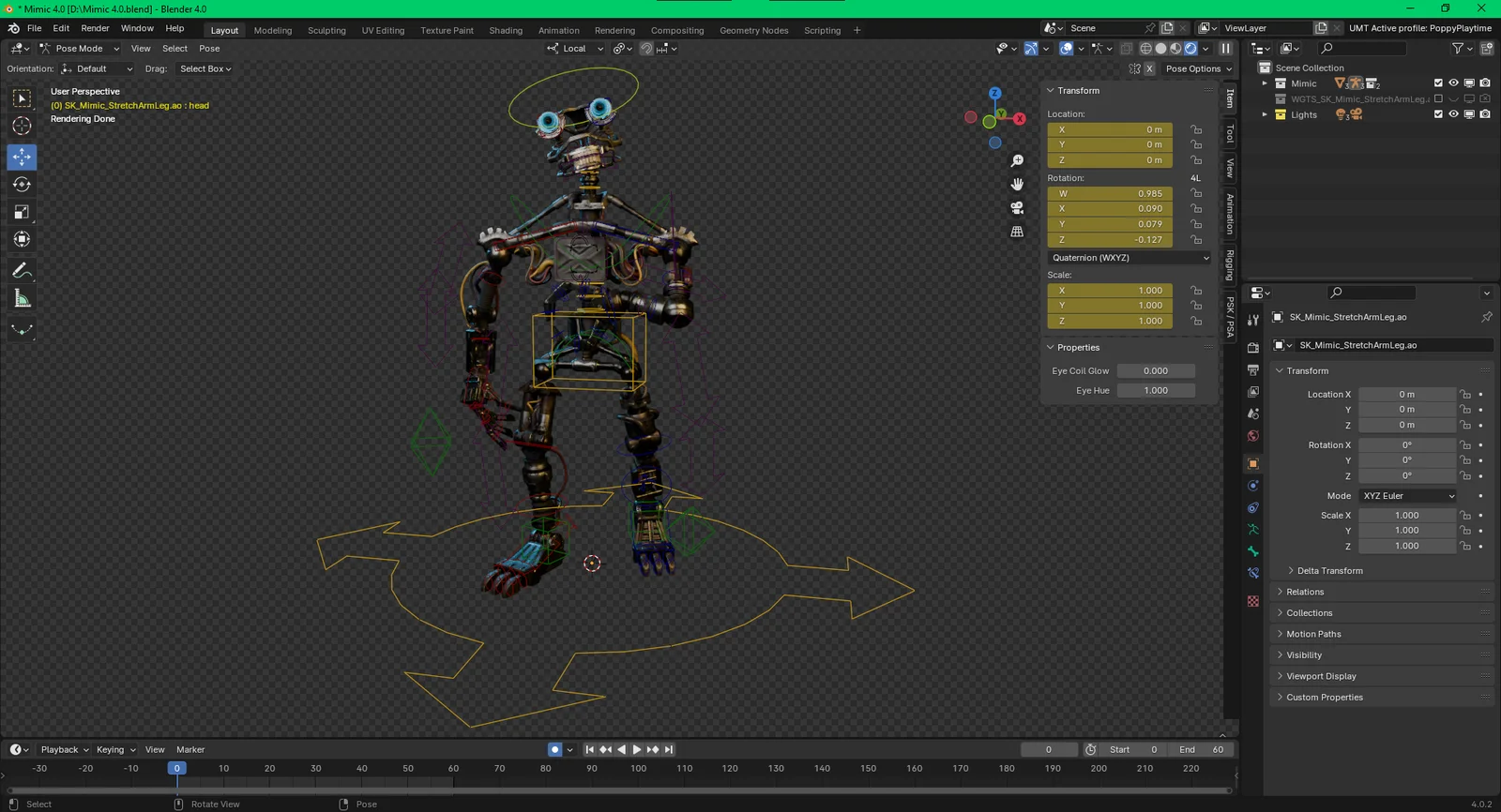Activate the Move tool
Image resolution: width=1501 pixels, height=812 pixels.
(22, 157)
